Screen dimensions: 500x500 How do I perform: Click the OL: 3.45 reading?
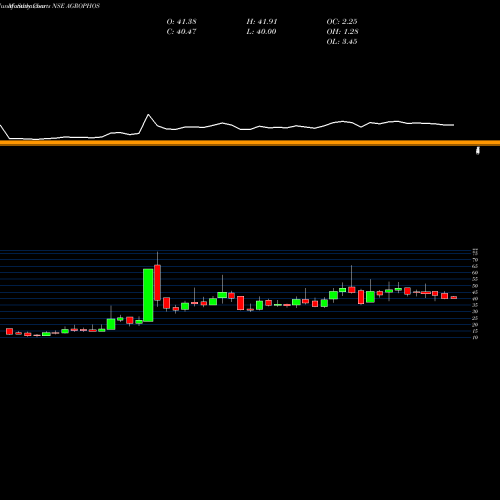pos(342,42)
